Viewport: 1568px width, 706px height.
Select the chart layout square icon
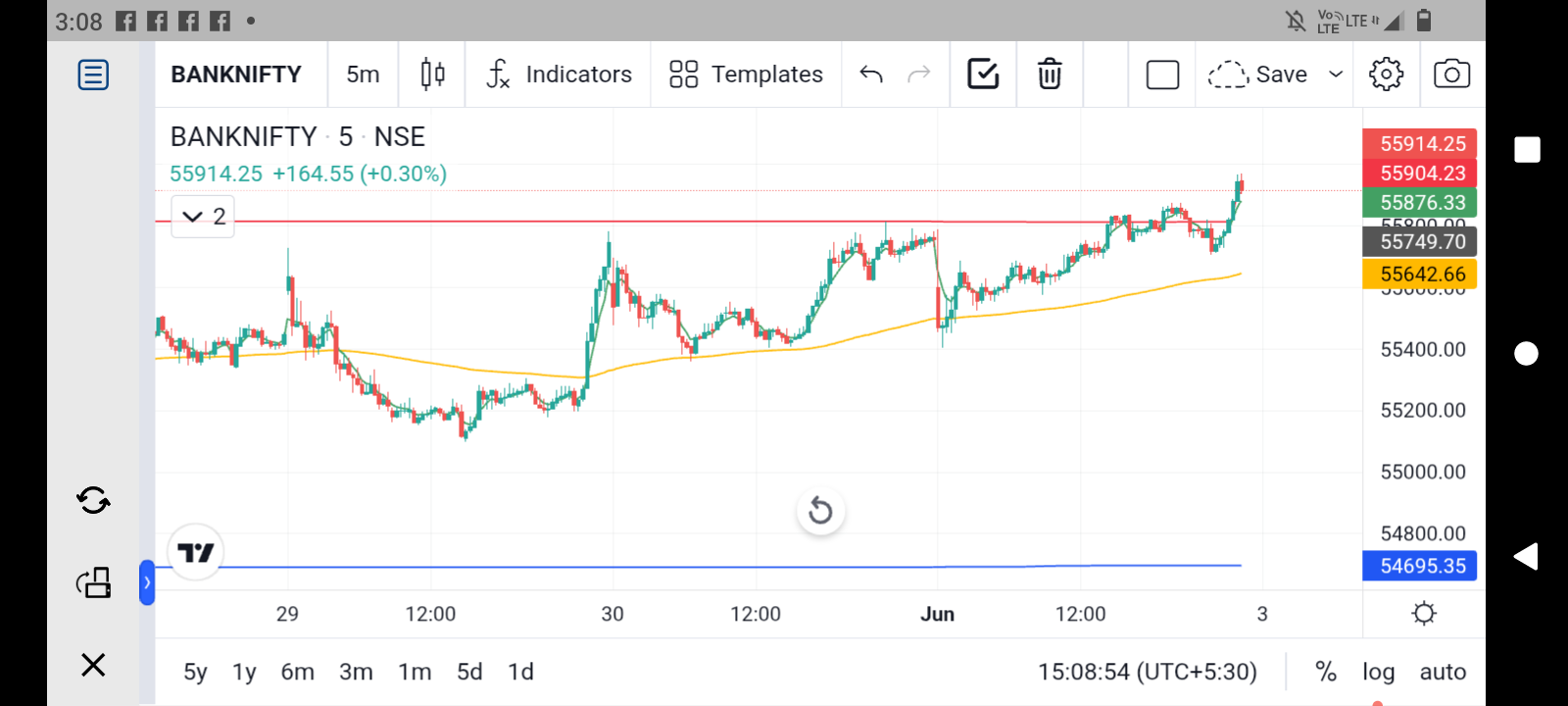pyautogui.click(x=1162, y=75)
